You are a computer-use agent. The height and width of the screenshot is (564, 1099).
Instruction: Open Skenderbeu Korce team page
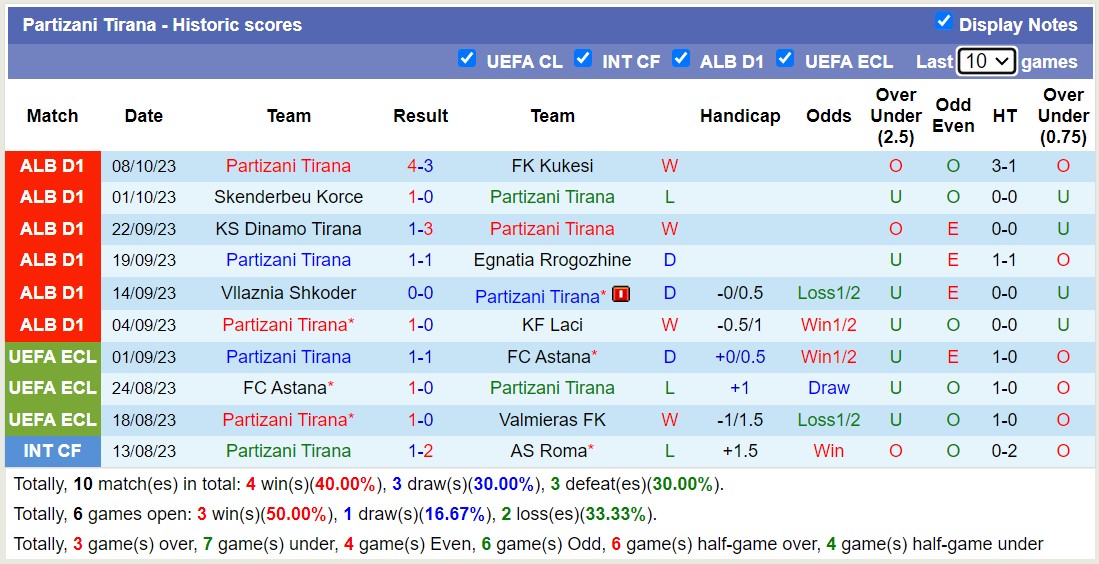288,197
